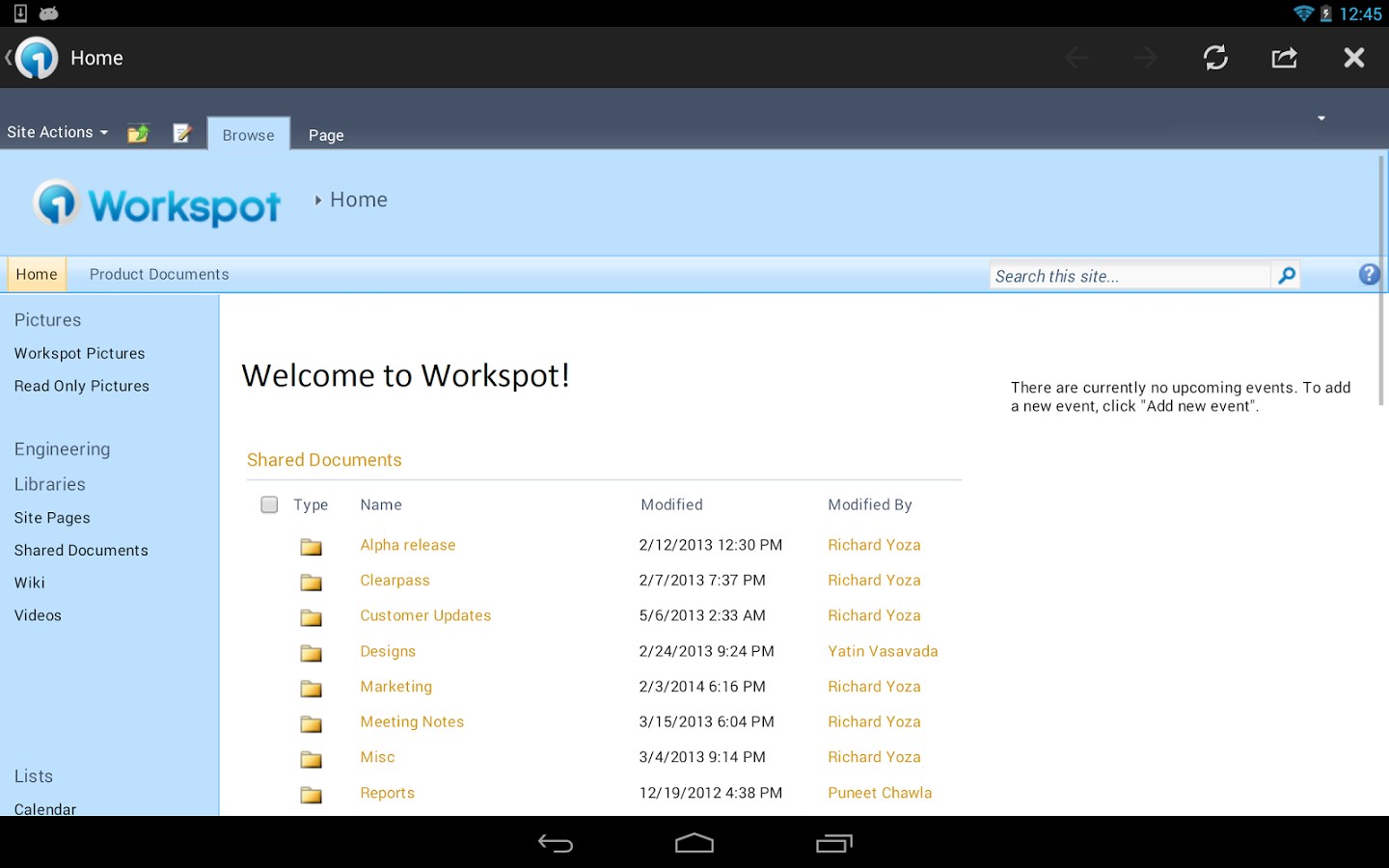Open Workspot Pictures in the sidebar
The height and width of the screenshot is (868, 1389).
point(79,353)
